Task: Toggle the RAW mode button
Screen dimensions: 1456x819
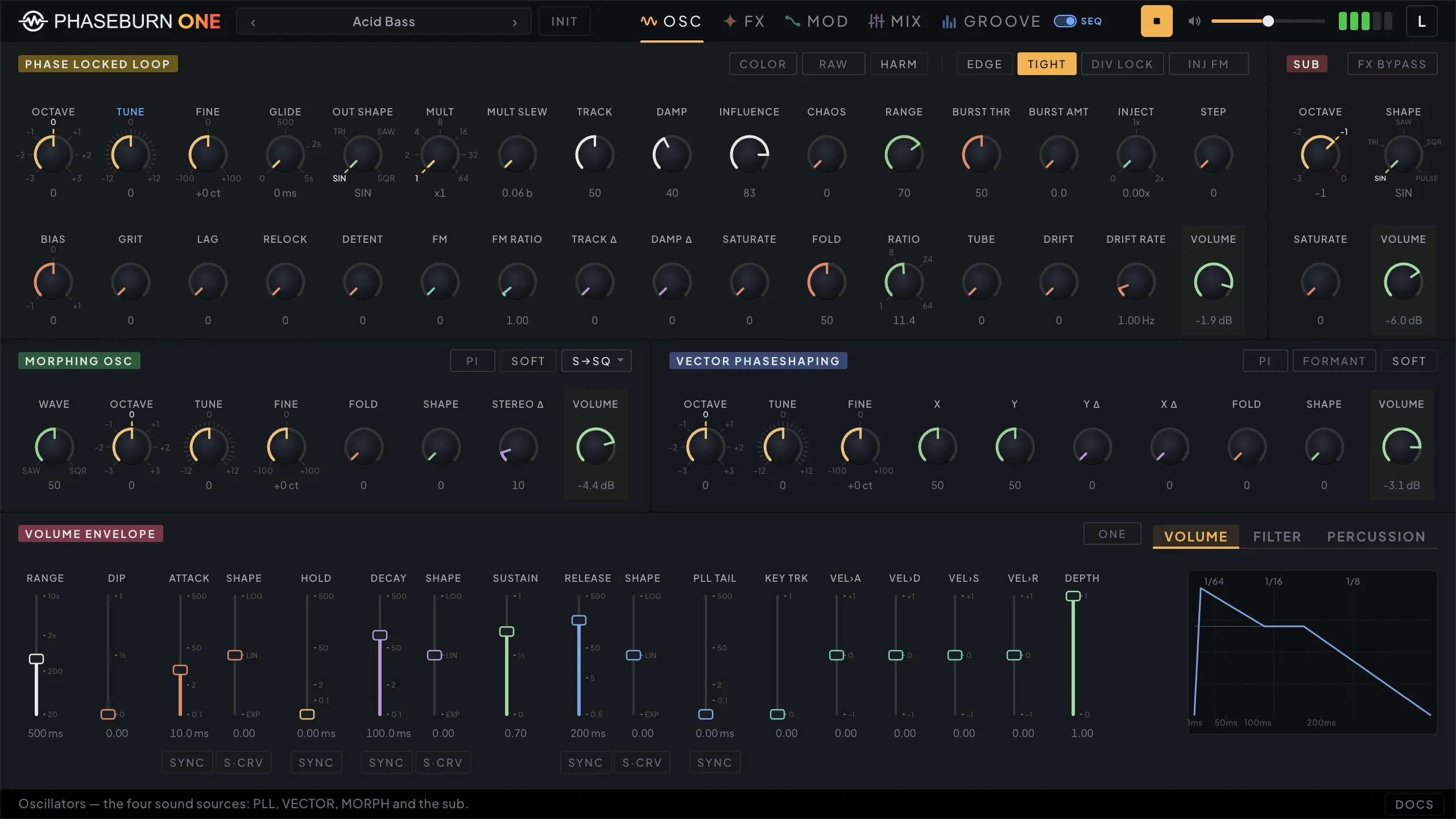Action: coord(833,64)
